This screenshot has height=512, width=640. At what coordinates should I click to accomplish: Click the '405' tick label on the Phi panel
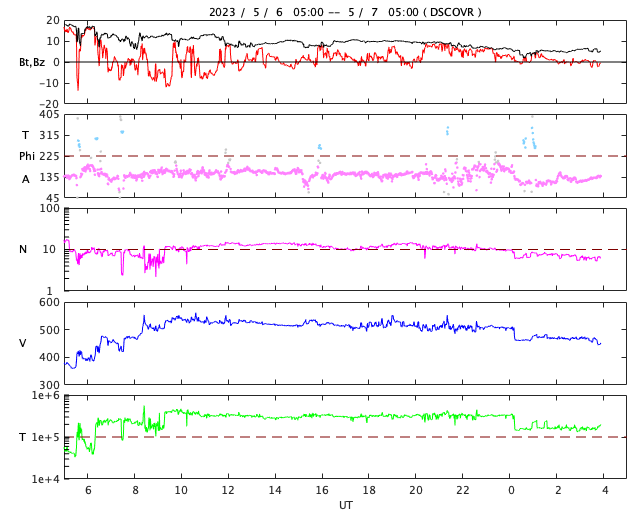49,115
